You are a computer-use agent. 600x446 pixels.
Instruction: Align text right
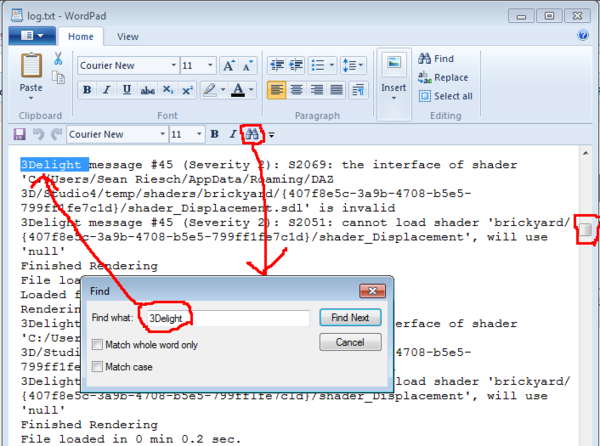pyautogui.click(x=316, y=90)
